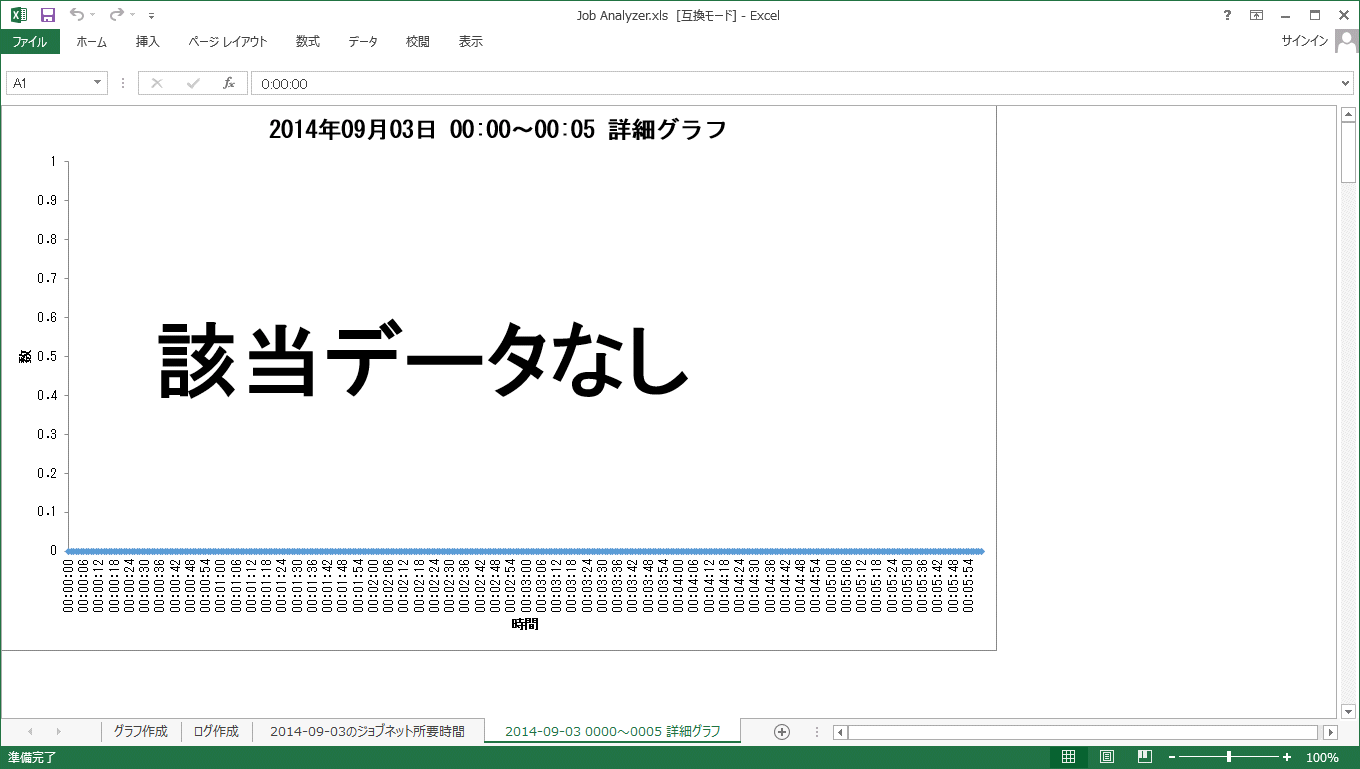Image resolution: width=1360 pixels, height=769 pixels.
Task: Switch to Page Break Preview icon
Action: (x=1145, y=757)
